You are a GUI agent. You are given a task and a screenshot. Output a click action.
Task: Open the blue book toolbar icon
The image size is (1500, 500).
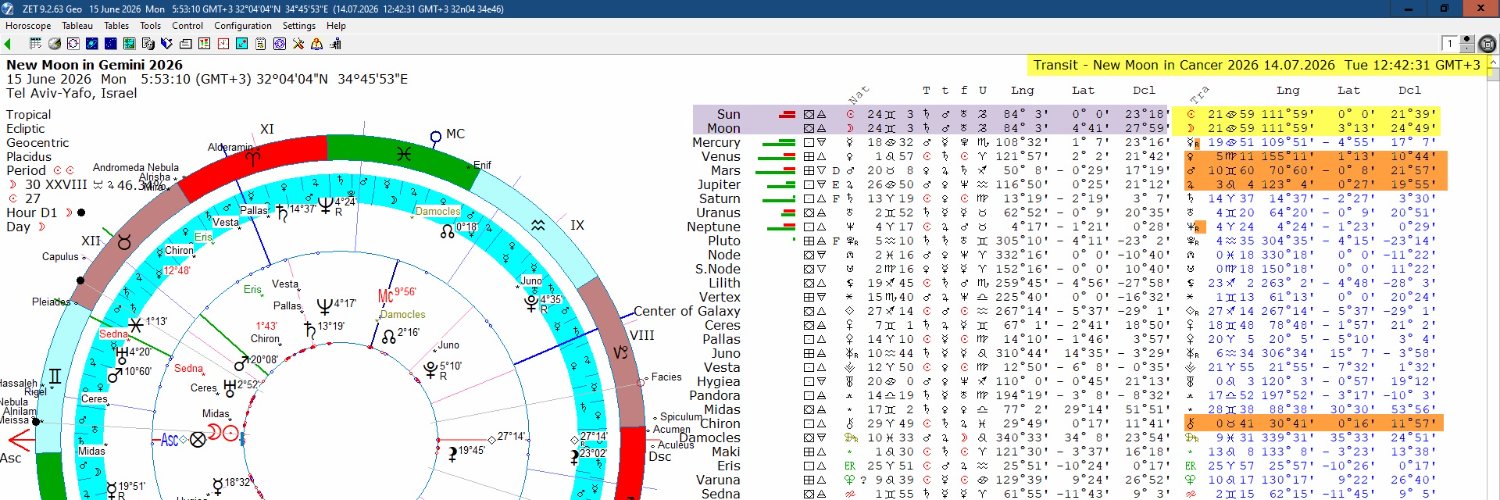tap(166, 44)
